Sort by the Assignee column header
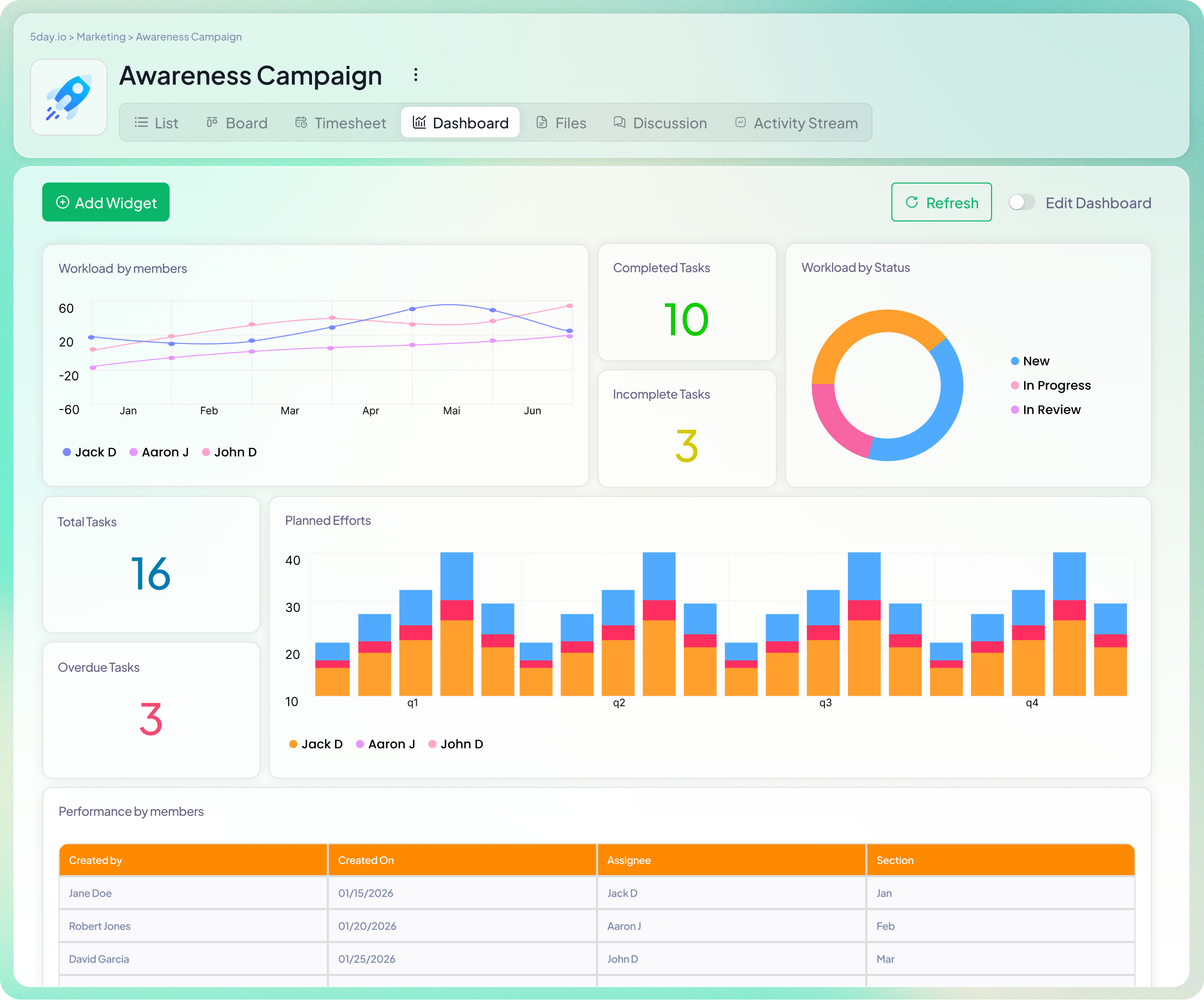This screenshot has height=1000, width=1204. 732,860
